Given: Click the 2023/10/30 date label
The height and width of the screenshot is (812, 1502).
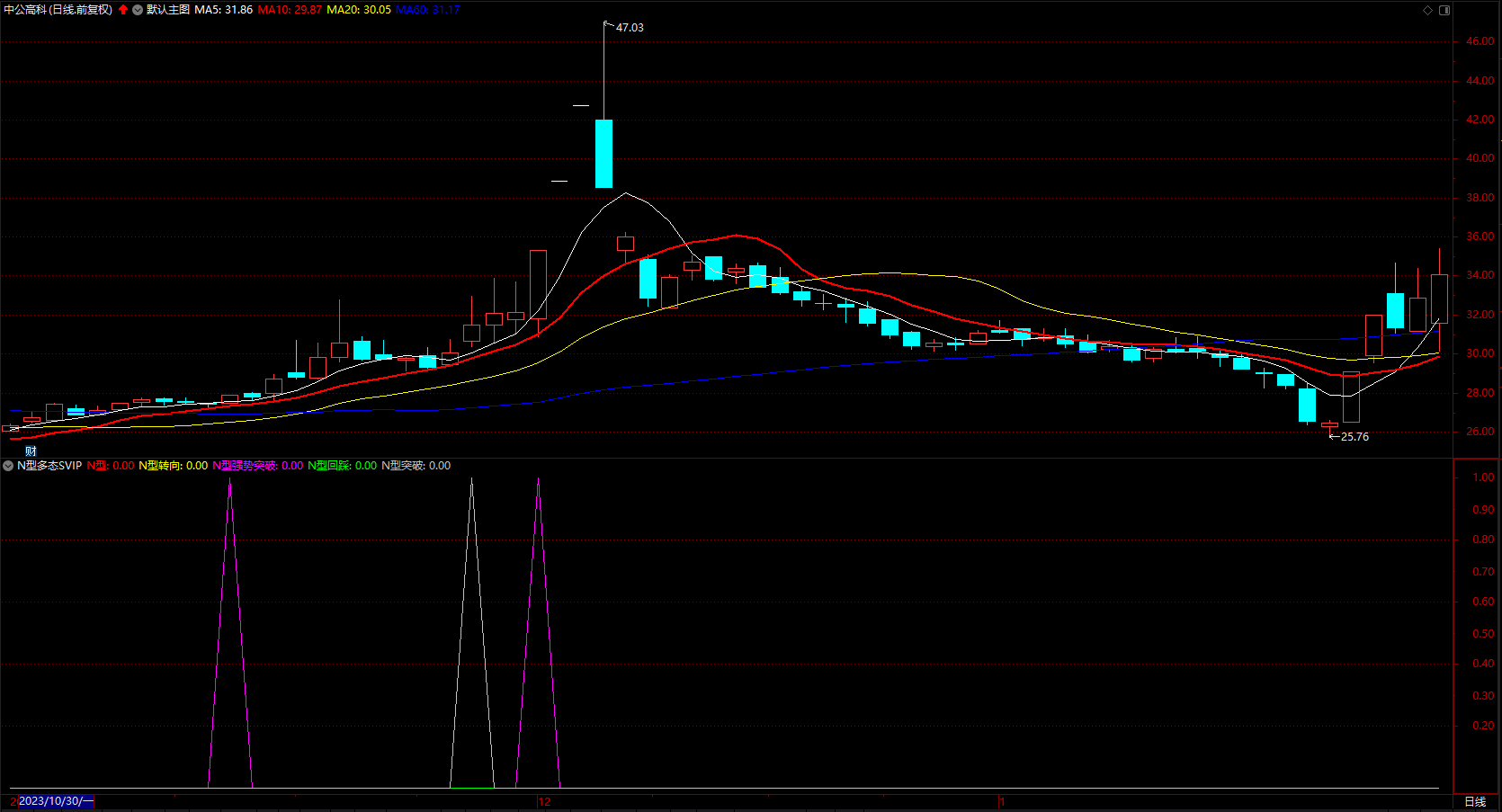Looking at the screenshot, I should (56, 801).
